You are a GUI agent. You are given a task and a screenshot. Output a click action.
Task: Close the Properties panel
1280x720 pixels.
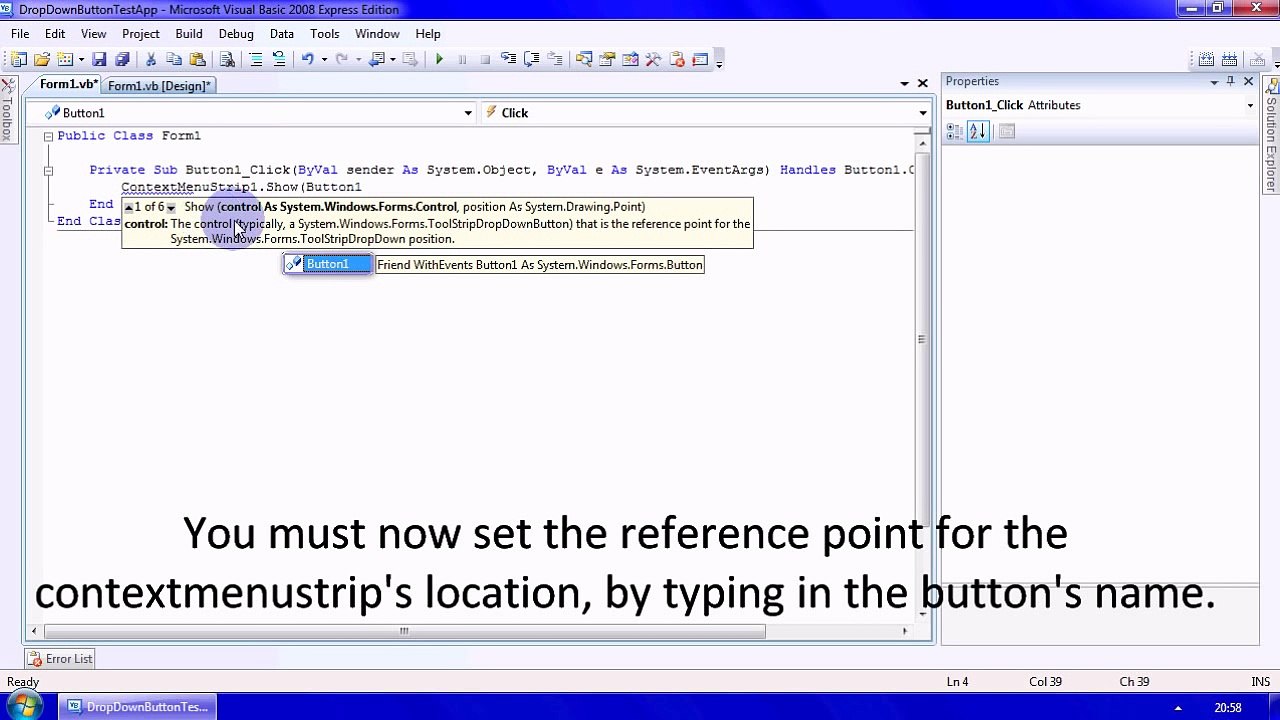click(1248, 81)
